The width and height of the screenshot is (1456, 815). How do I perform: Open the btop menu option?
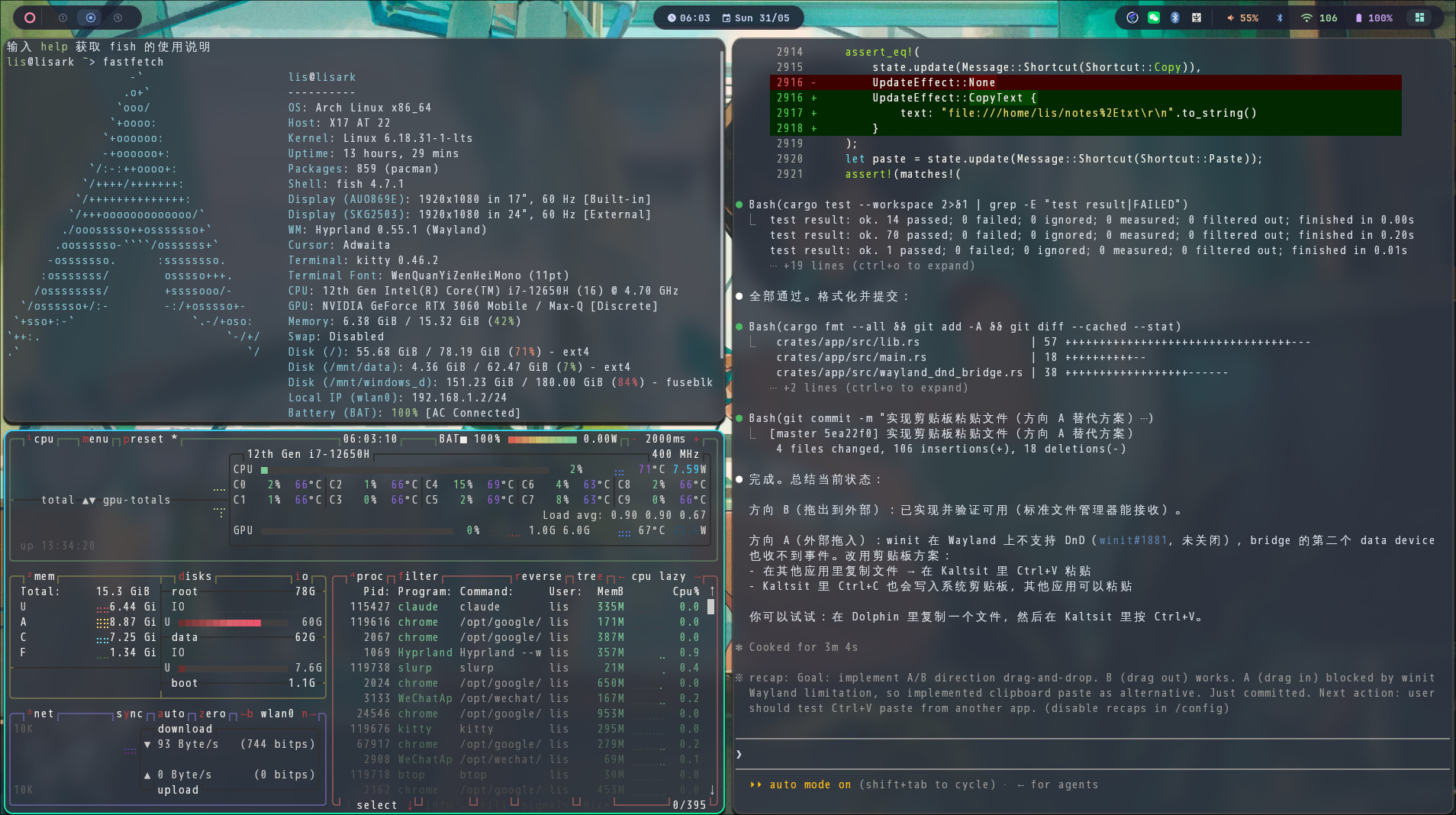[95, 439]
